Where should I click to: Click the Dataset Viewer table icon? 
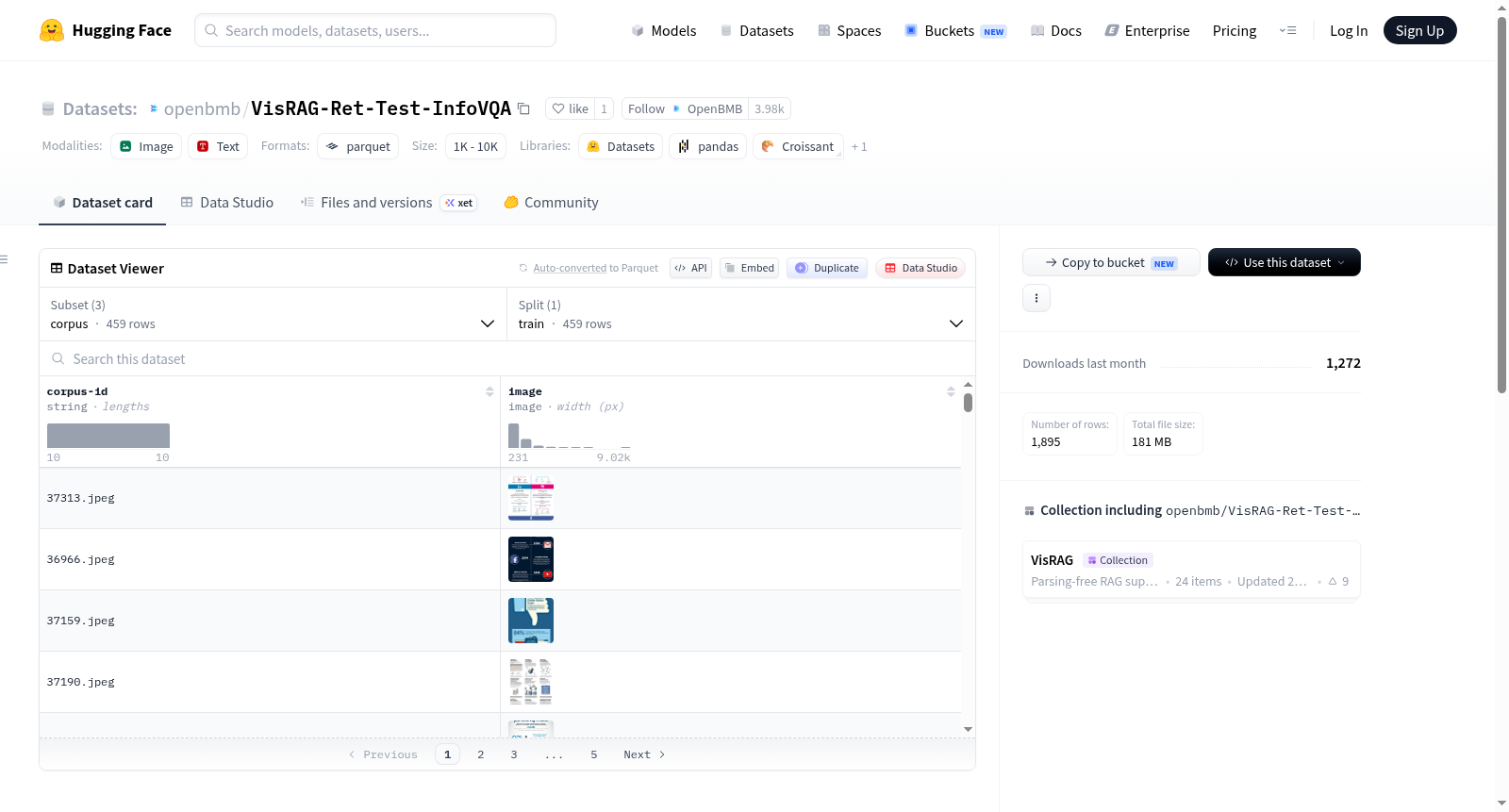(x=57, y=268)
